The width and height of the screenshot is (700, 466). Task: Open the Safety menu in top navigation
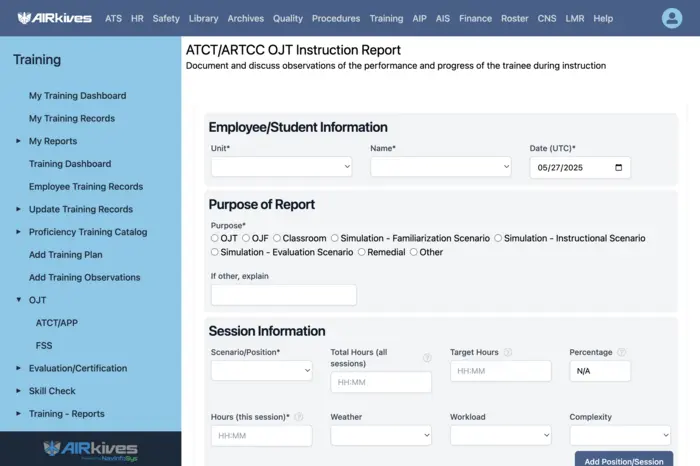point(166,18)
